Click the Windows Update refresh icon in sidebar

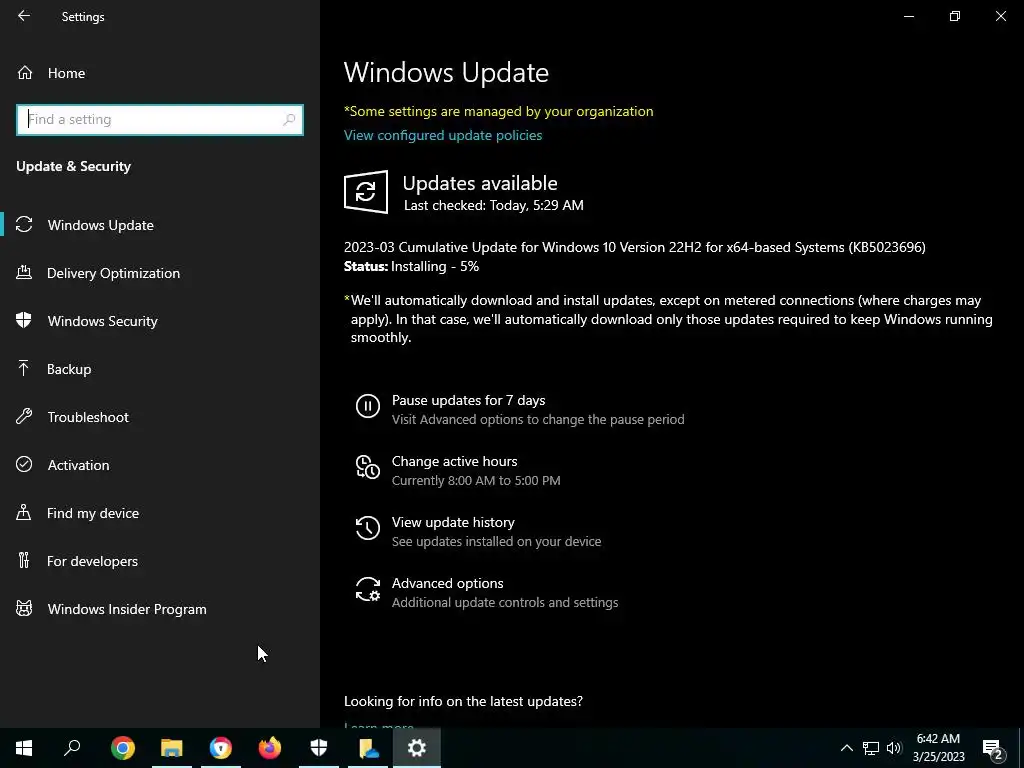coord(24,225)
